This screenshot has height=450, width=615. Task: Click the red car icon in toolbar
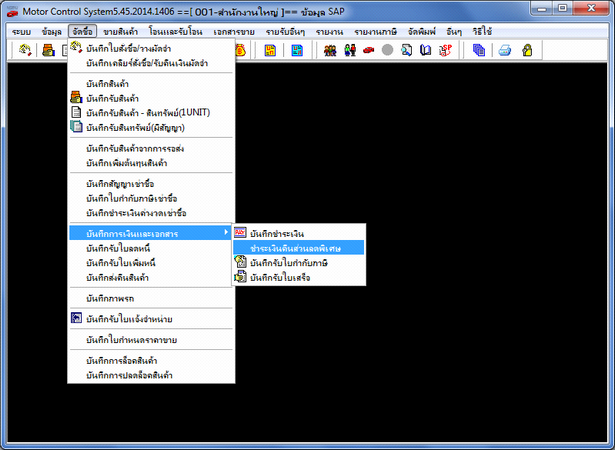coord(369,50)
